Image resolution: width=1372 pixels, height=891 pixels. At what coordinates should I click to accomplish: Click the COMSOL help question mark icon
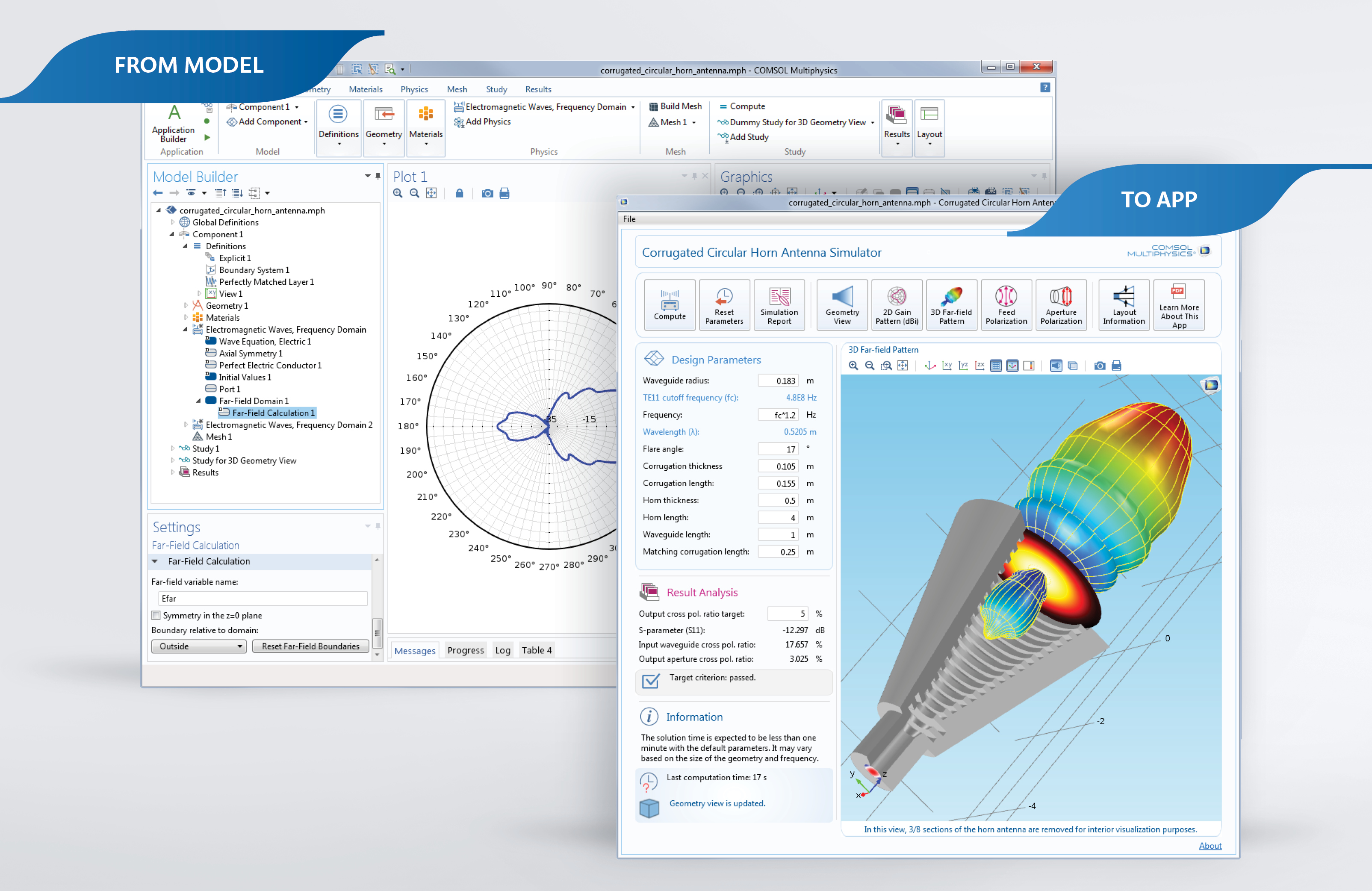[x=1045, y=88]
